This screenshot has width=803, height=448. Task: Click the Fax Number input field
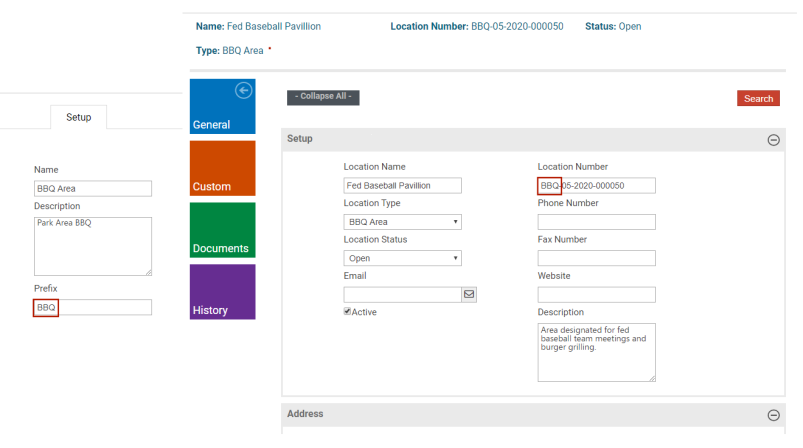(x=596, y=258)
